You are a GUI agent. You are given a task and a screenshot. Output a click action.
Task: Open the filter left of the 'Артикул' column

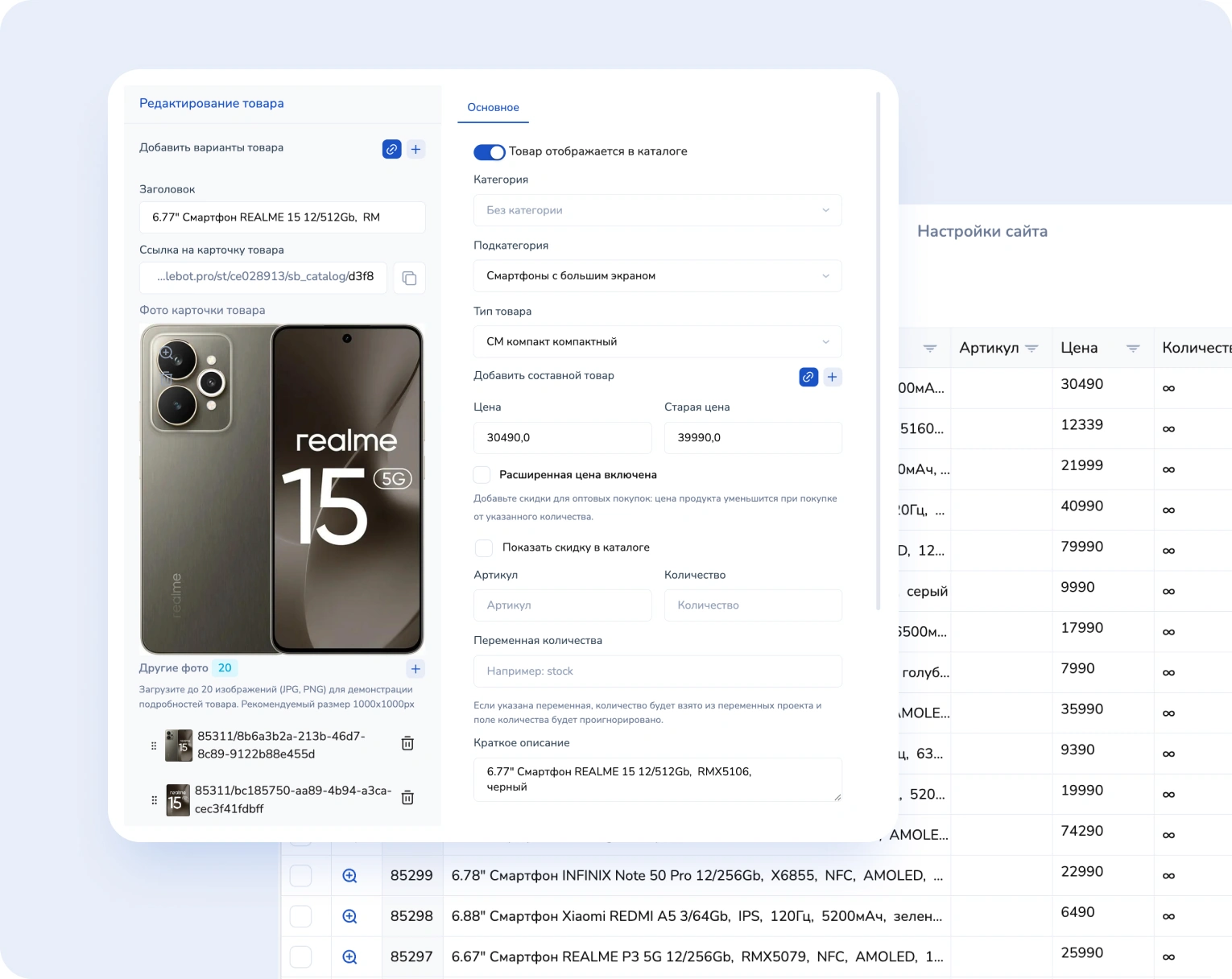930,349
